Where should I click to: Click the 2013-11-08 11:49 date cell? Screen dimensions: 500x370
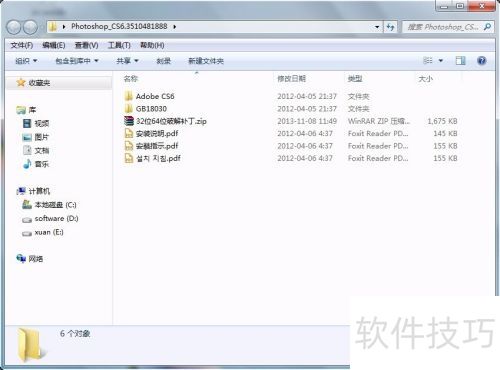pos(307,121)
